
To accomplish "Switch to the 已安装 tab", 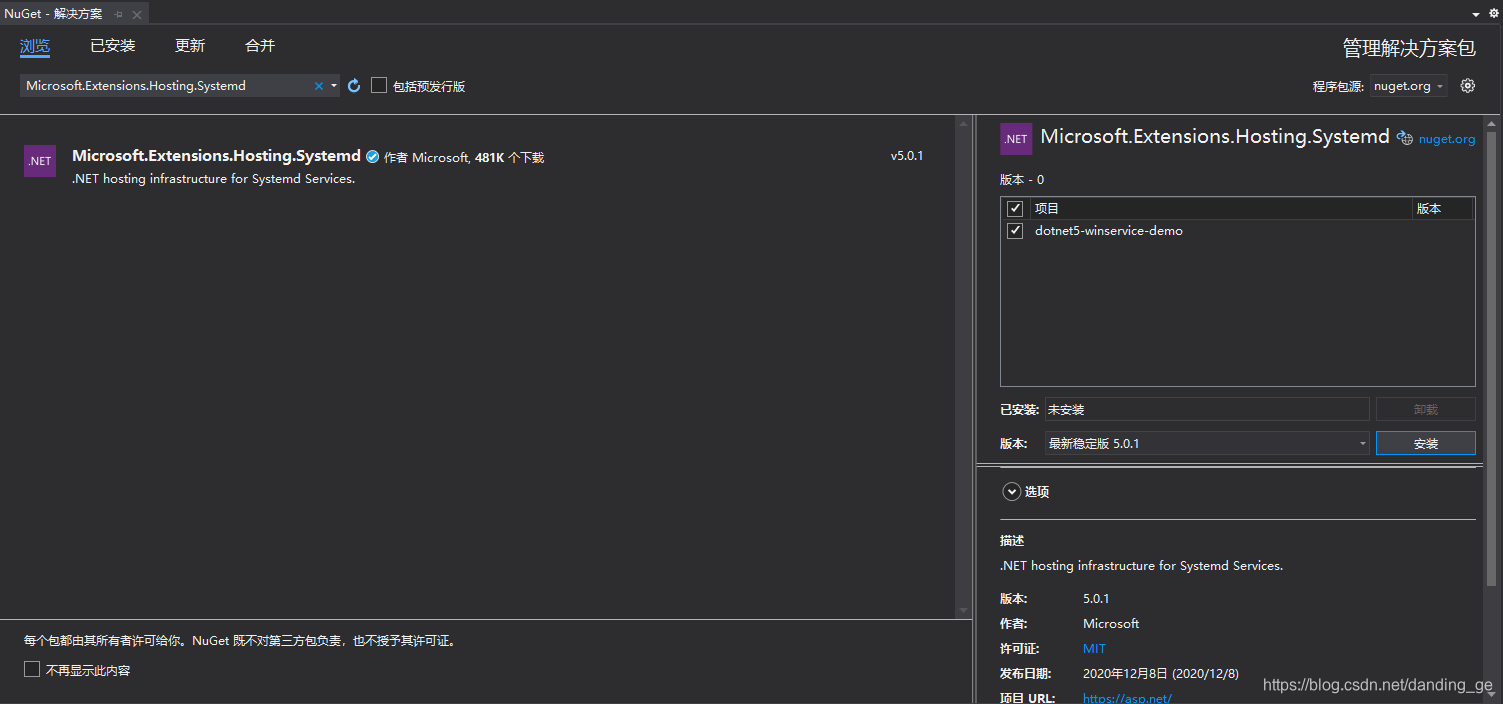I will [112, 46].
